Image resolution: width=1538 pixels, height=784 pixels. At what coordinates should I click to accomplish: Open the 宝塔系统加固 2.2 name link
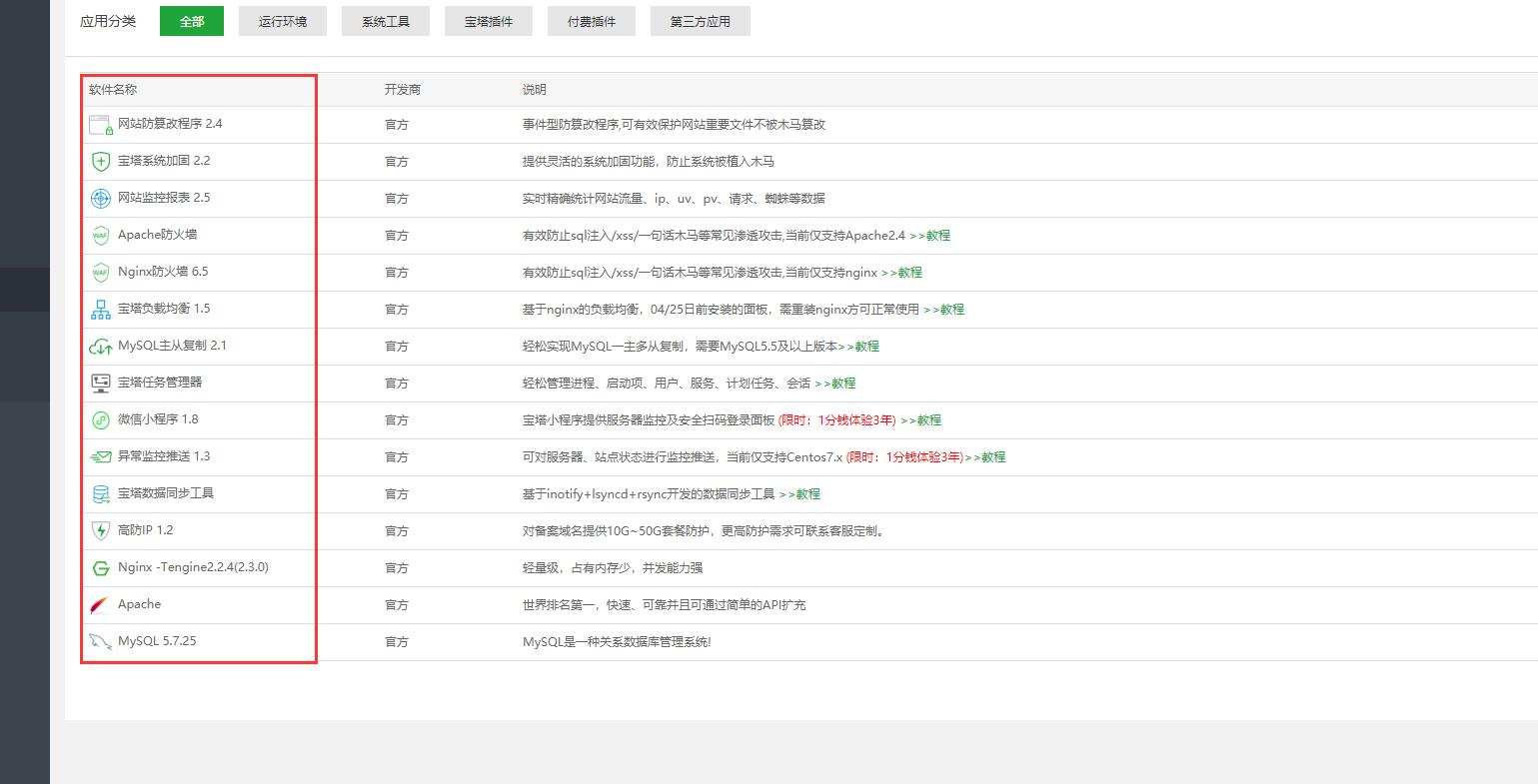(164, 161)
